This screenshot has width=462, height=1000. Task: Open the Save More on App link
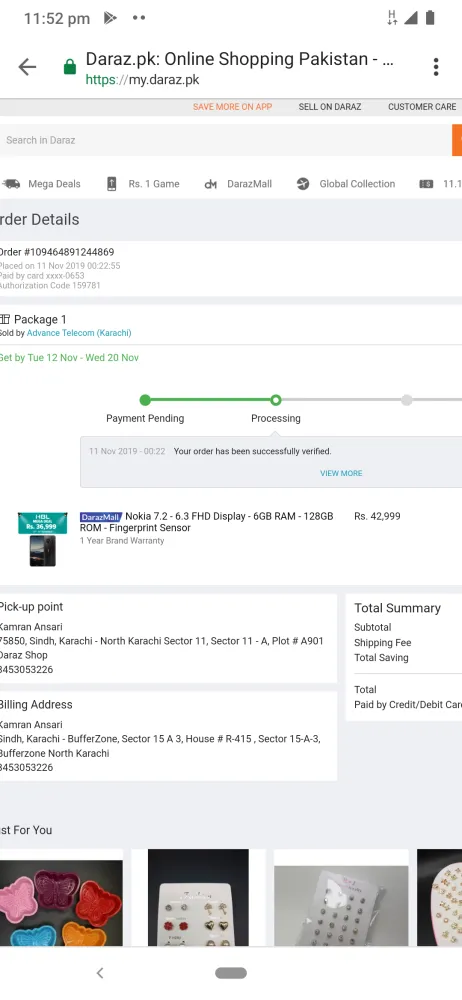[x=232, y=107]
